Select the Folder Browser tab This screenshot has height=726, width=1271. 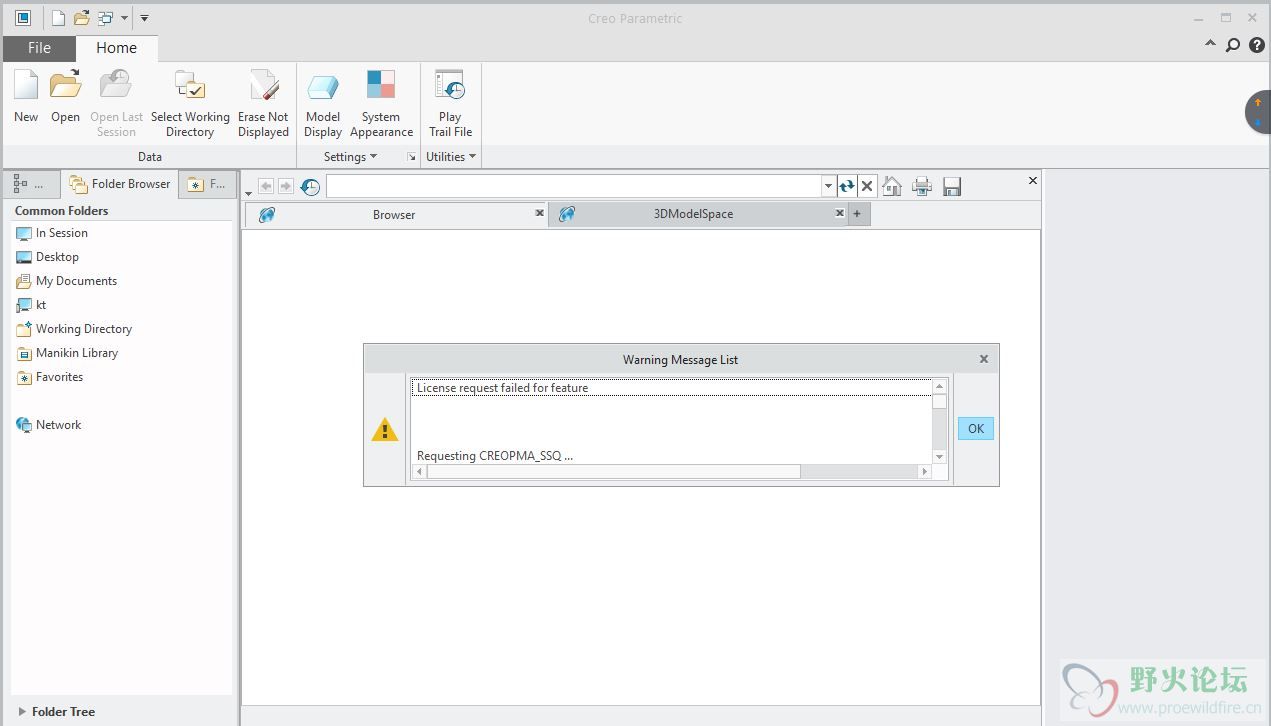[x=121, y=184]
